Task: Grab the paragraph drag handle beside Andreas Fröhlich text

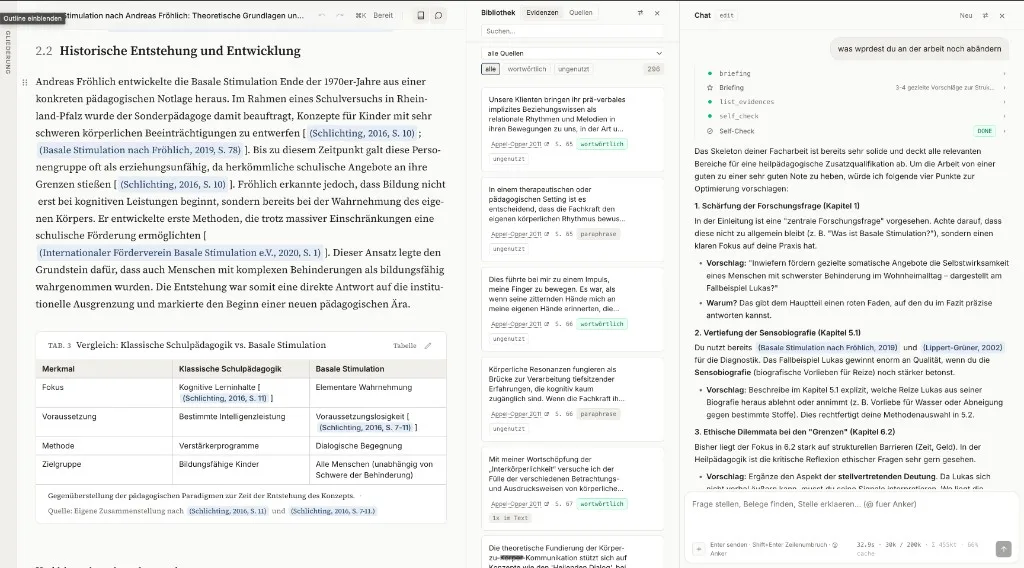Action: (x=25, y=82)
